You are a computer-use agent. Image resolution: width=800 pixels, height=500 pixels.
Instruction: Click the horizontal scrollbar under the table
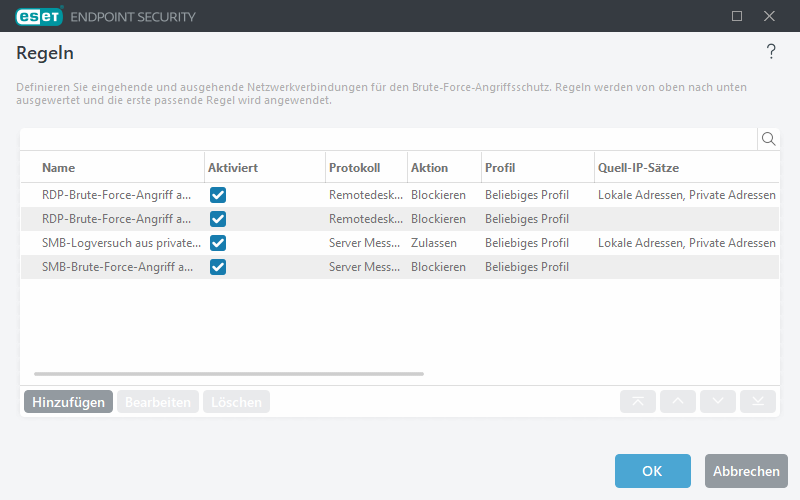228,374
